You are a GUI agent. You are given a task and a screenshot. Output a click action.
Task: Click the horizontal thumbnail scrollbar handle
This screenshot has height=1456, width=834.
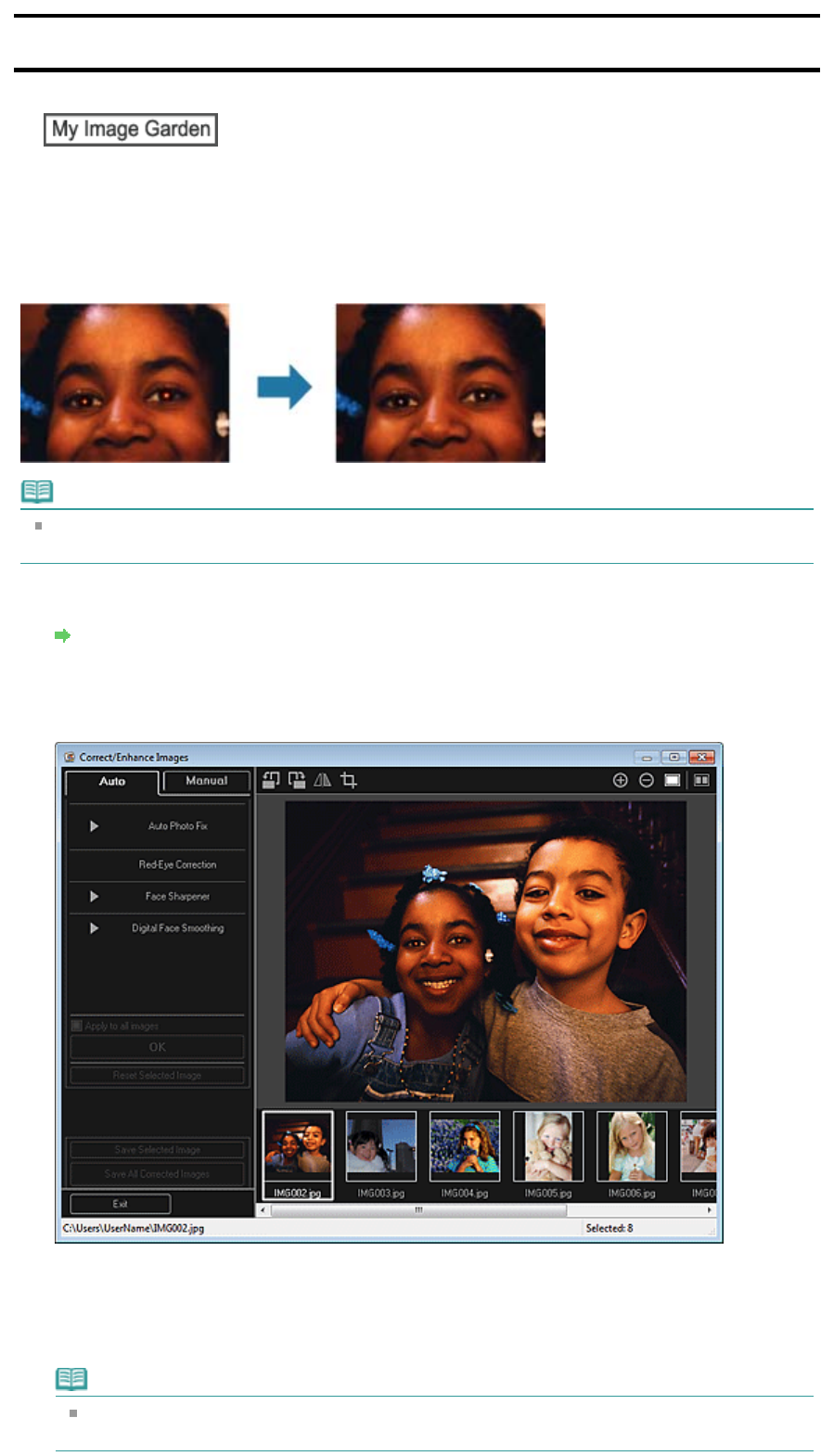coord(418,1210)
